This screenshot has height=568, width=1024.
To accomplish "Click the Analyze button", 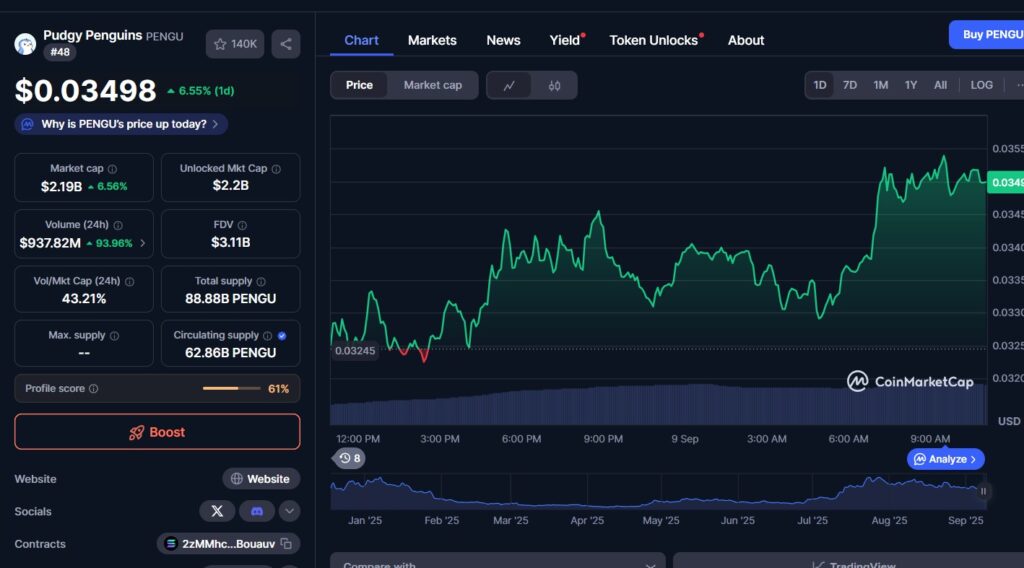I will [x=945, y=459].
